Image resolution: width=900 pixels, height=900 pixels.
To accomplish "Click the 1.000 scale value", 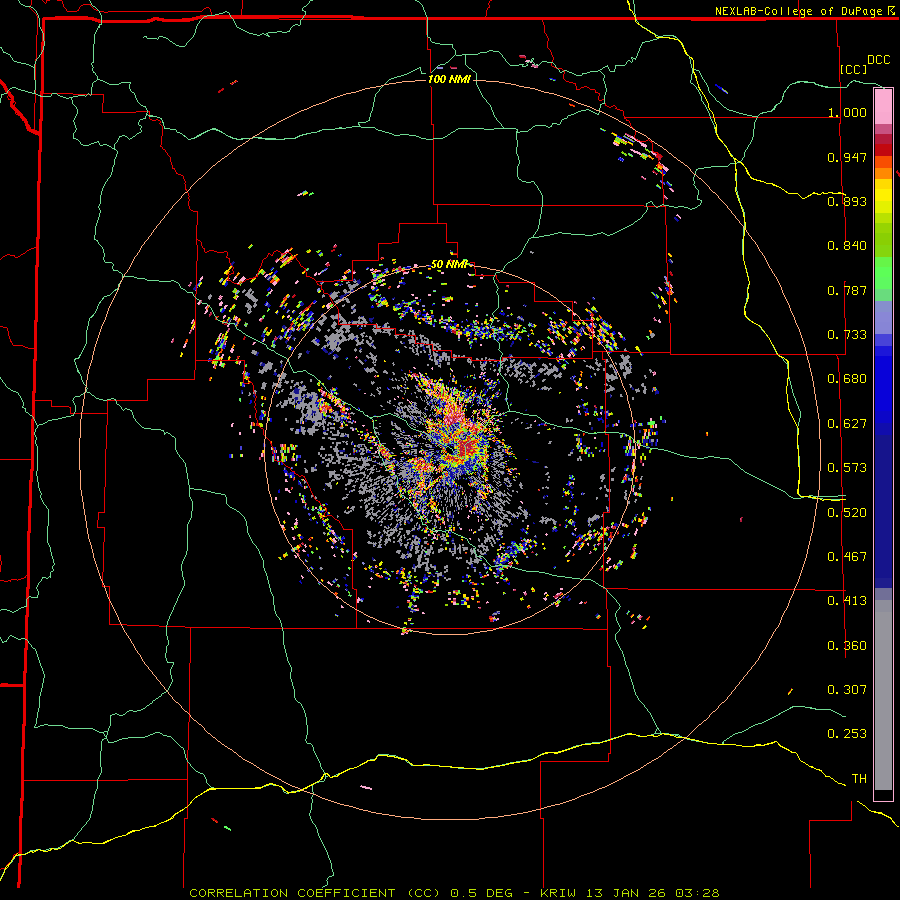I will [x=847, y=112].
